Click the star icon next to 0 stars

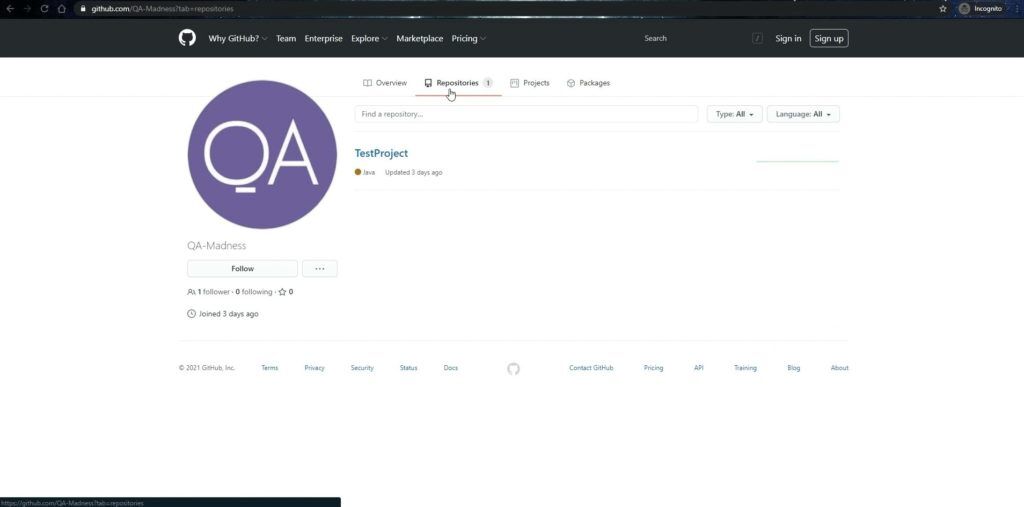click(282, 292)
